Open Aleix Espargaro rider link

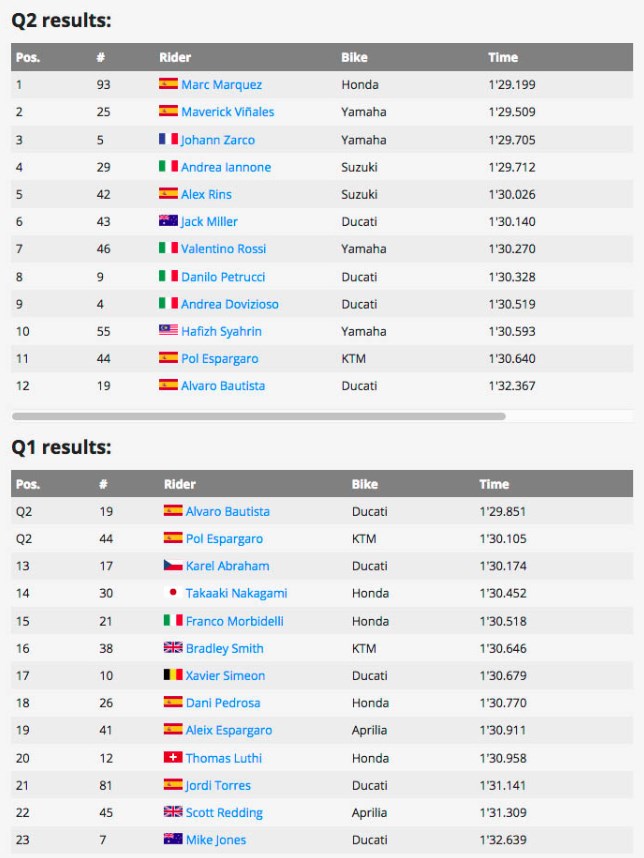pyautogui.click(x=229, y=730)
